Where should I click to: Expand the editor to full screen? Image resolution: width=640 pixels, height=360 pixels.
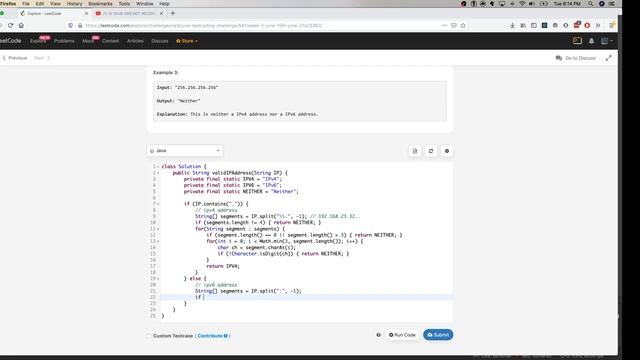[x=609, y=58]
